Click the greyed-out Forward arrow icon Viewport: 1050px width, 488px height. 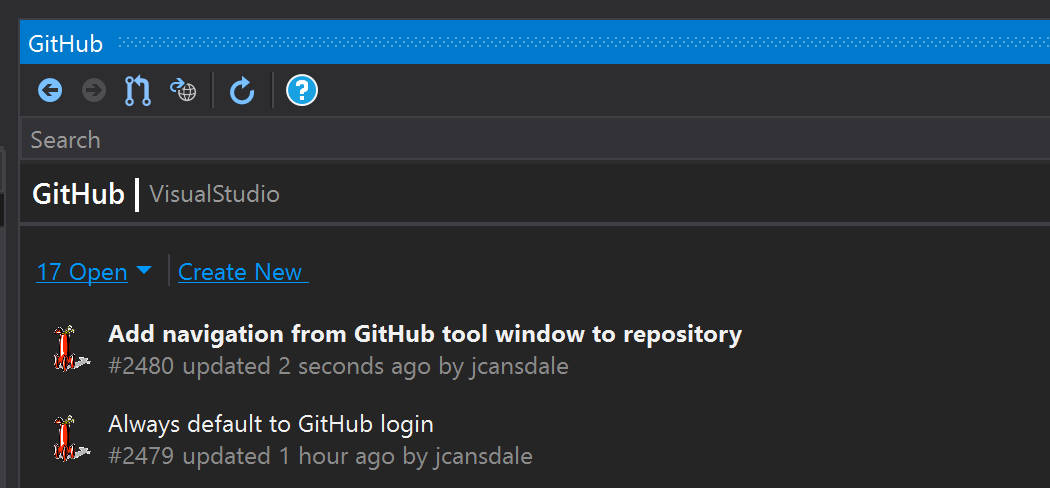(x=94, y=90)
